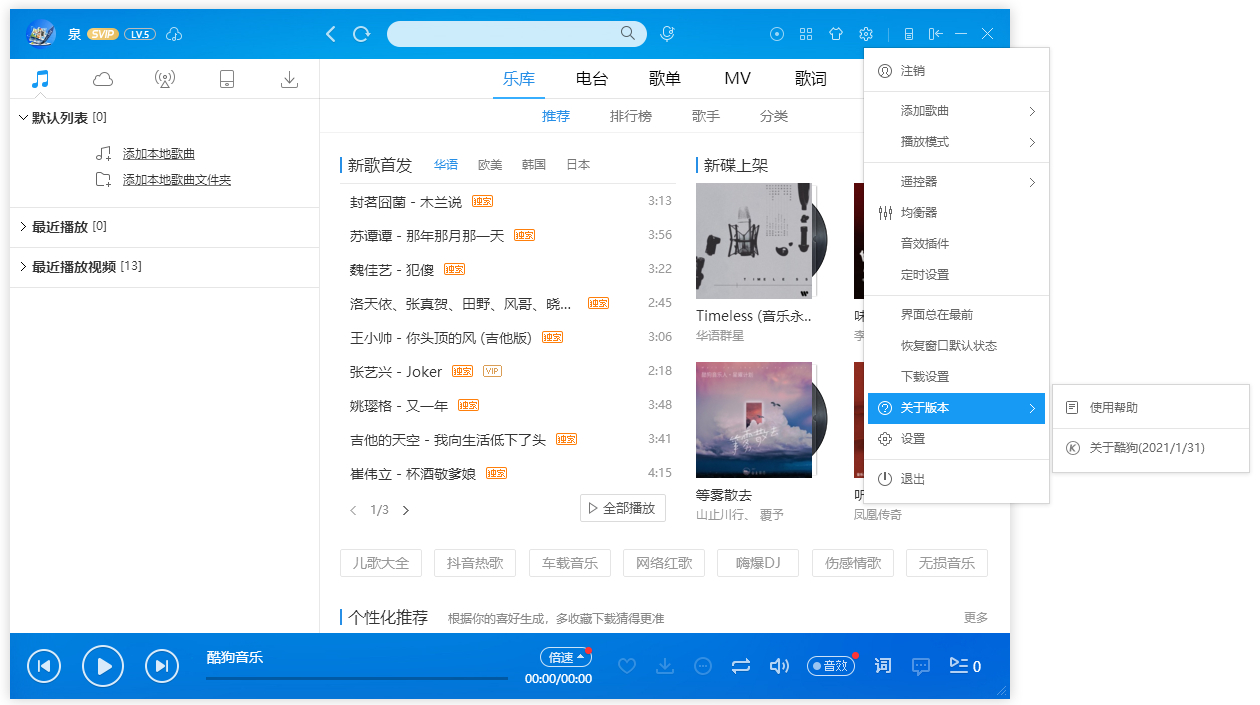The image size is (1260, 705).
Task: Open the download manager sidebar icon
Action: (289, 79)
